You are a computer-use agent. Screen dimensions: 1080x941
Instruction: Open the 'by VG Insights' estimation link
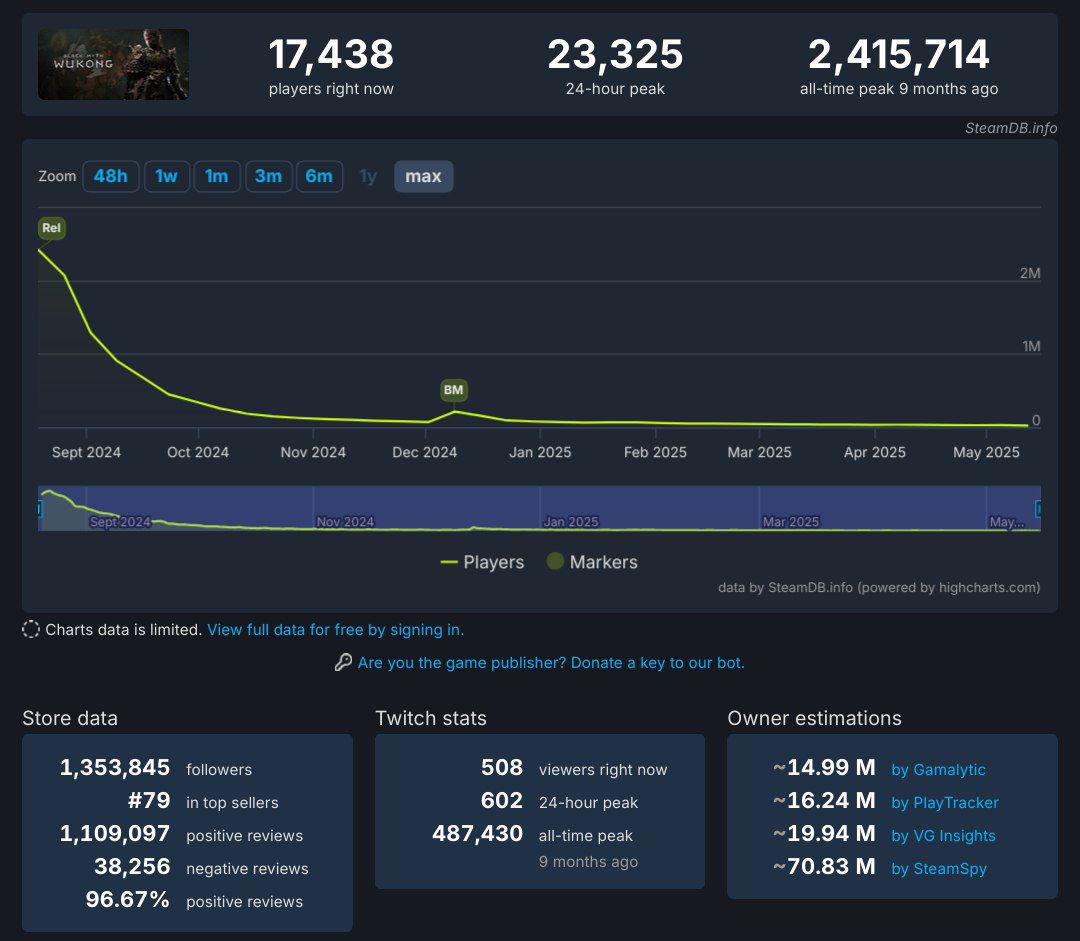coord(943,836)
